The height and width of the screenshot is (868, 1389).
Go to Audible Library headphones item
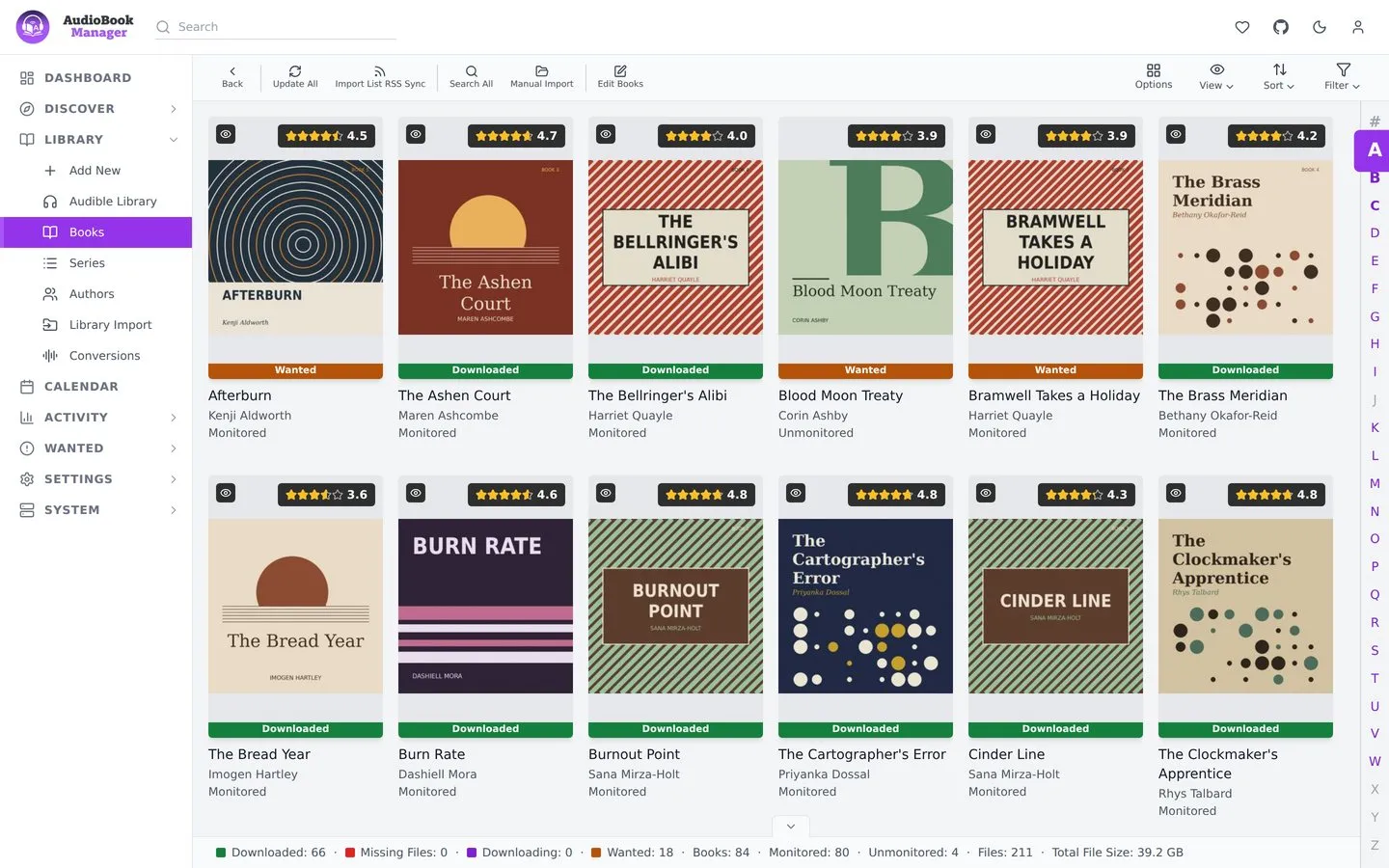coord(96,202)
